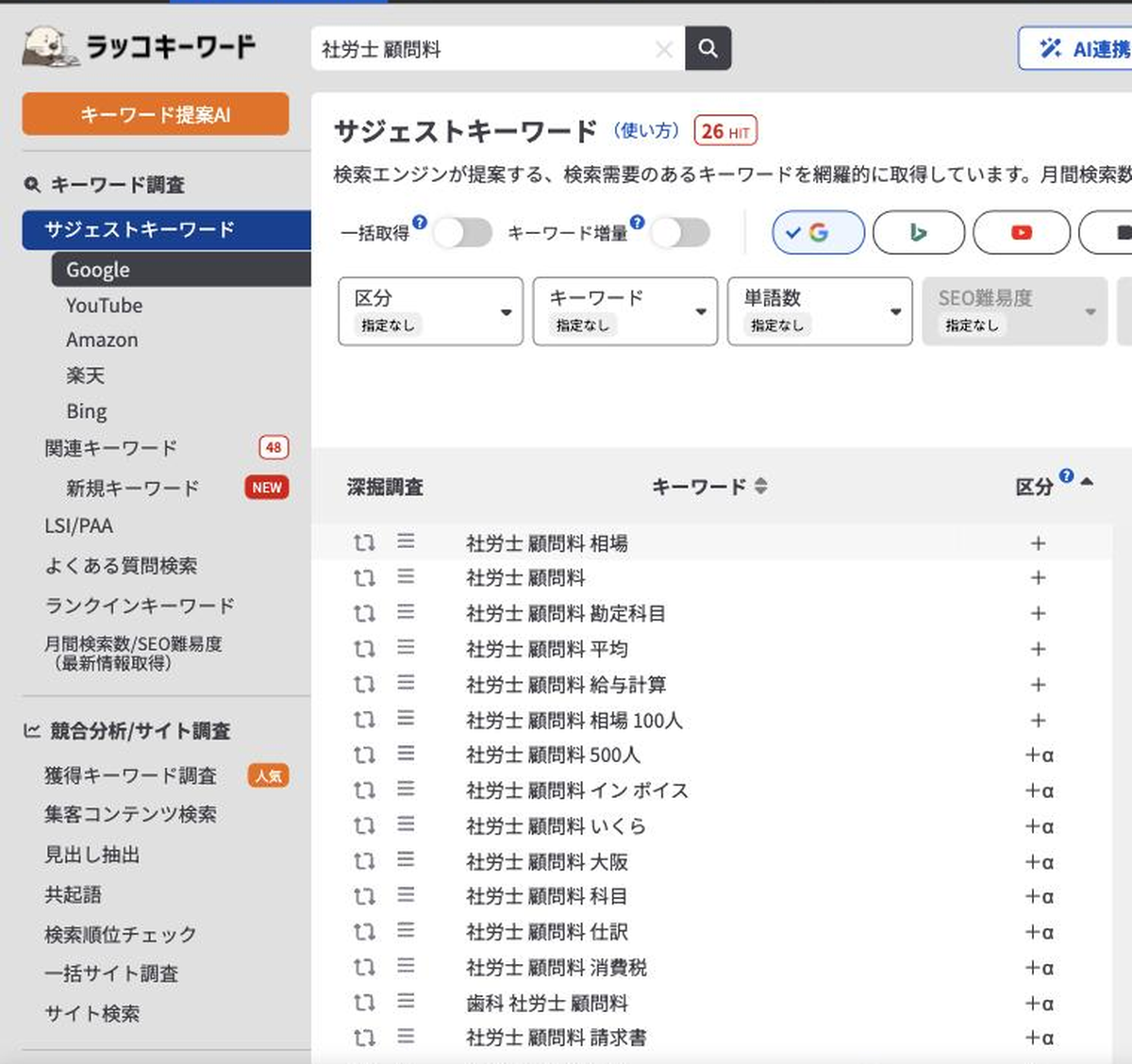Open the SEO難易度 filter dropdown
This screenshot has height=1064, width=1132.
click(x=1014, y=311)
